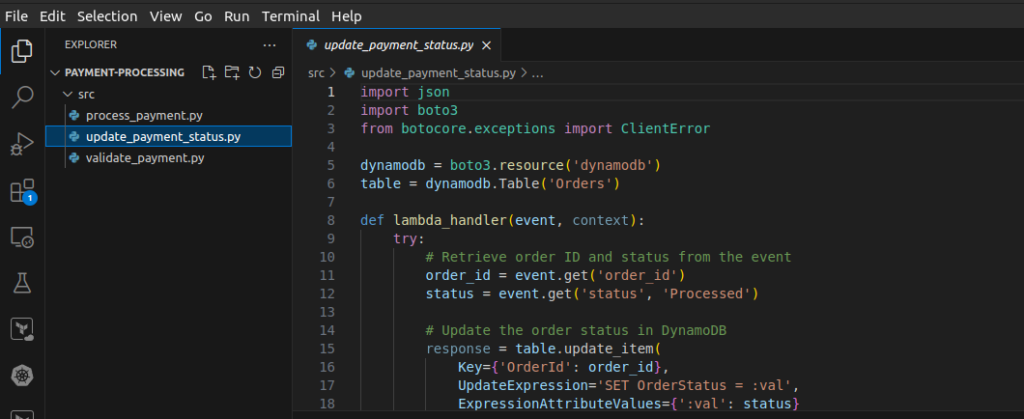Click the EXPLORER panel title
This screenshot has height=419, width=1024.
click(x=91, y=45)
